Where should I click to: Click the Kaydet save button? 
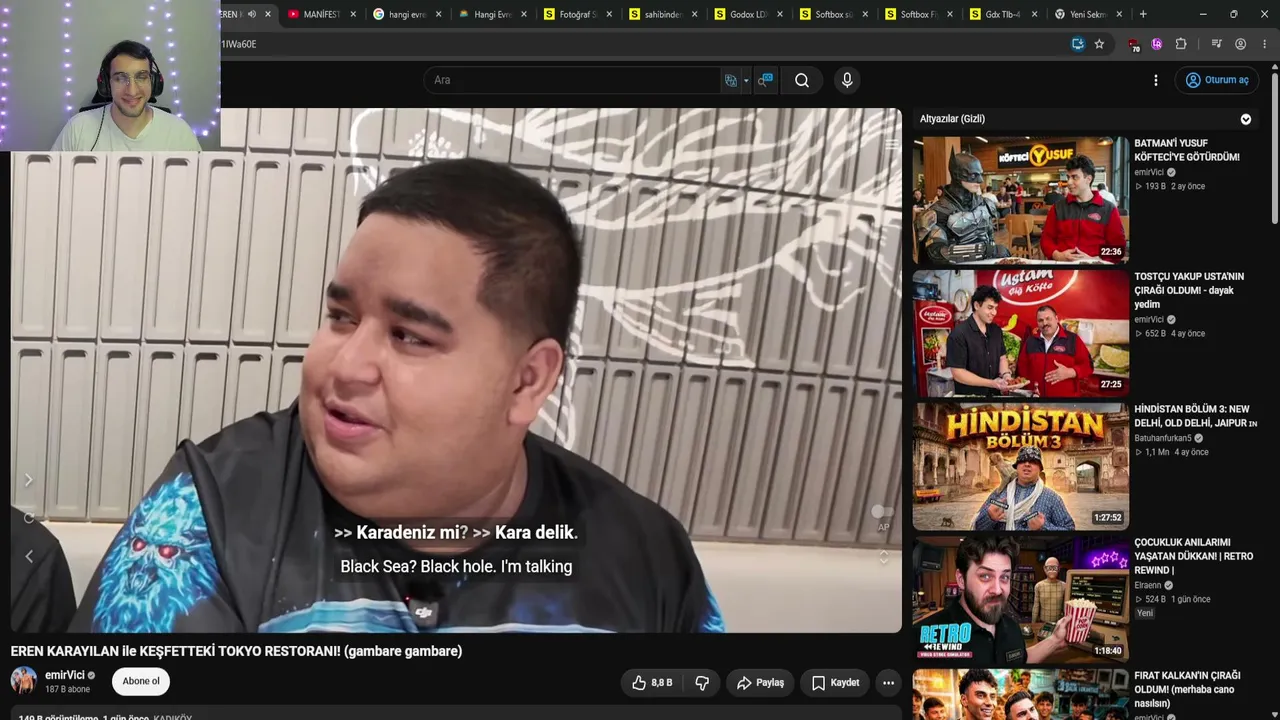click(835, 683)
